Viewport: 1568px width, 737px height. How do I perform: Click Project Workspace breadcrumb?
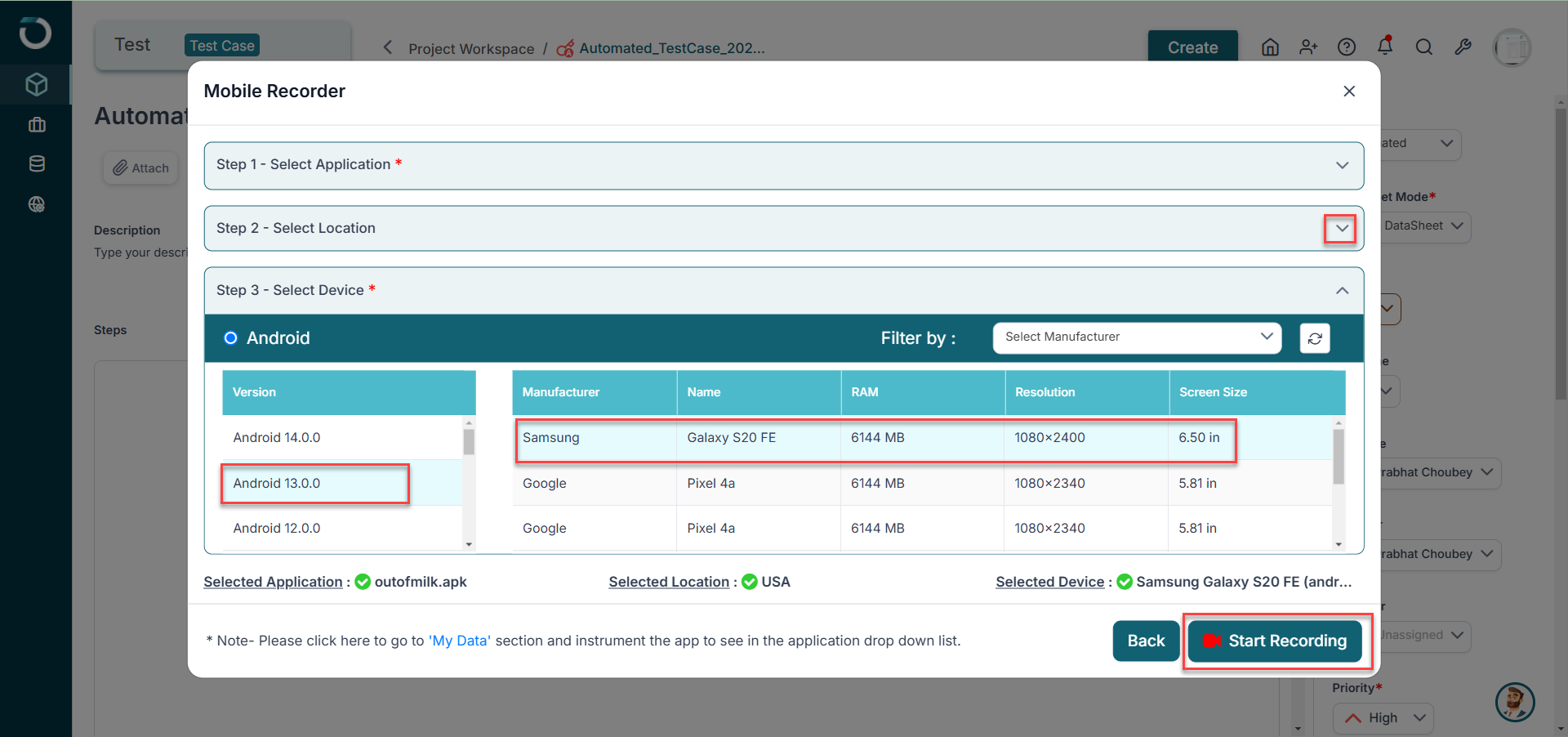[x=471, y=49]
